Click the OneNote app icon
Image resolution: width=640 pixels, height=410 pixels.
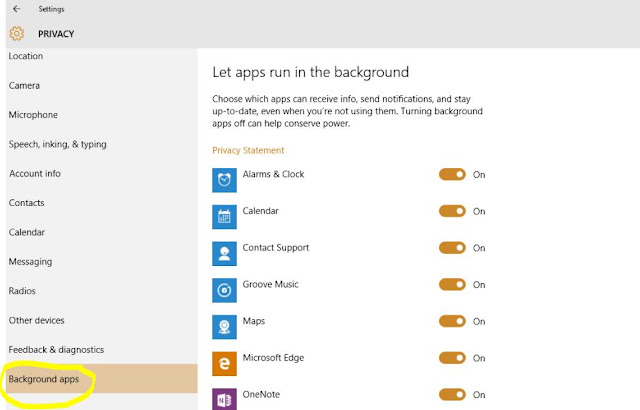click(x=224, y=399)
